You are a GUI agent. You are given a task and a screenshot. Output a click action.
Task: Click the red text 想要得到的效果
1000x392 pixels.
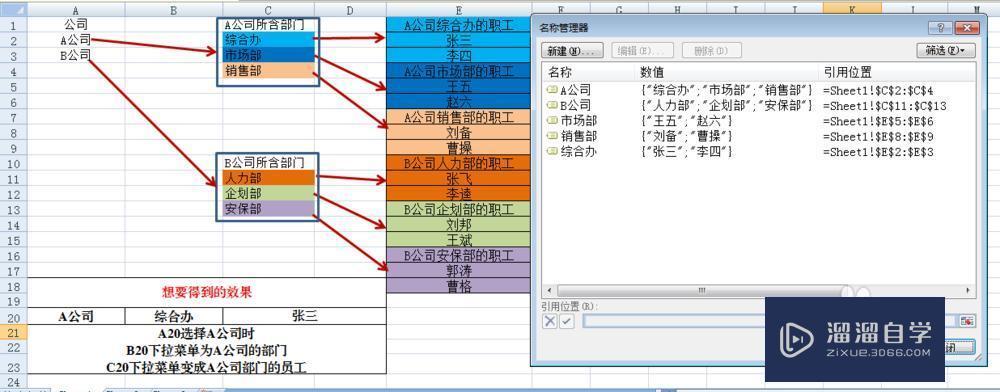(x=207, y=293)
